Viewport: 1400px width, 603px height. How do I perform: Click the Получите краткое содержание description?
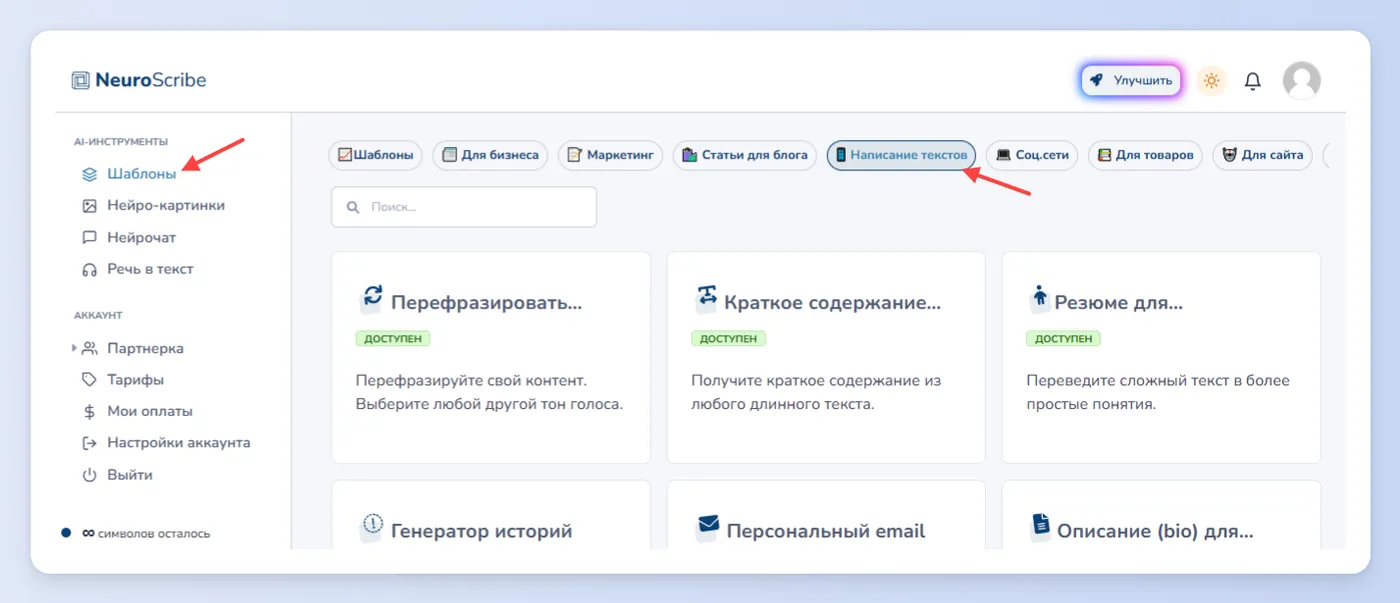click(816, 393)
